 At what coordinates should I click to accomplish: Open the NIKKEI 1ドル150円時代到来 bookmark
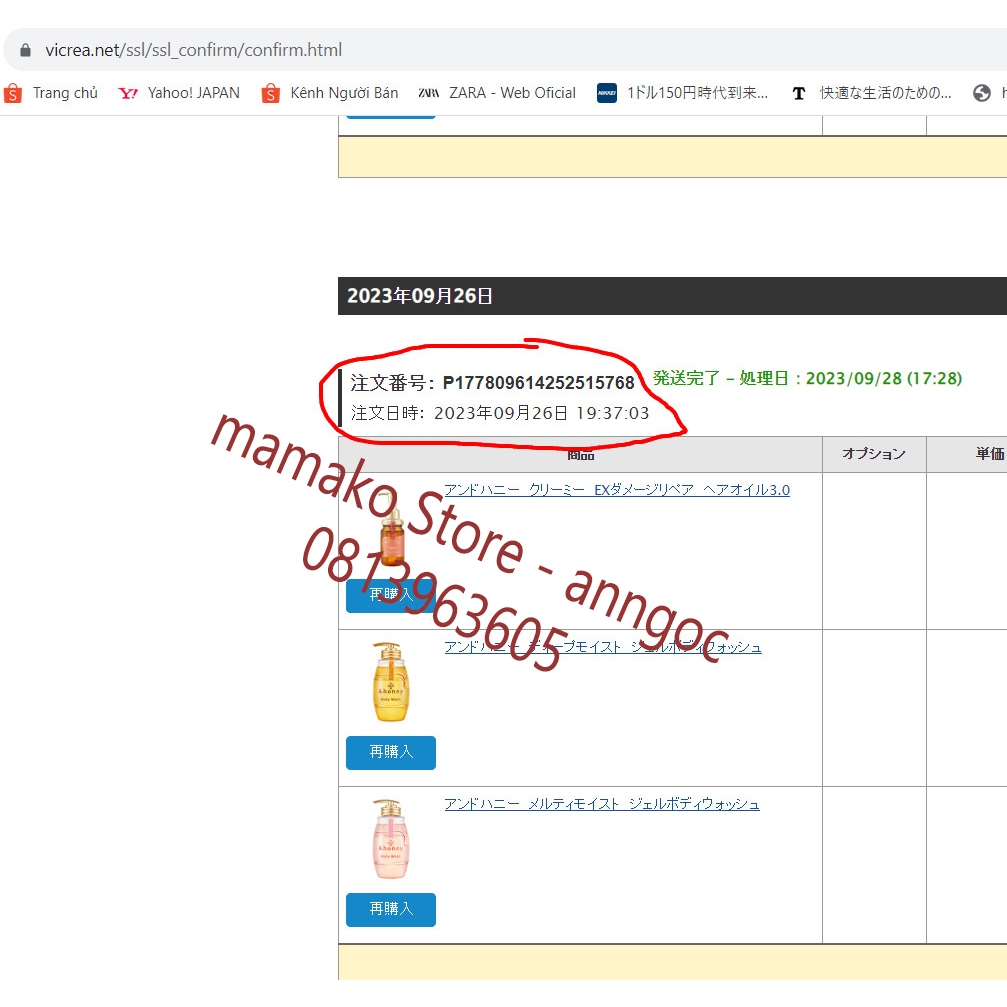point(685,92)
